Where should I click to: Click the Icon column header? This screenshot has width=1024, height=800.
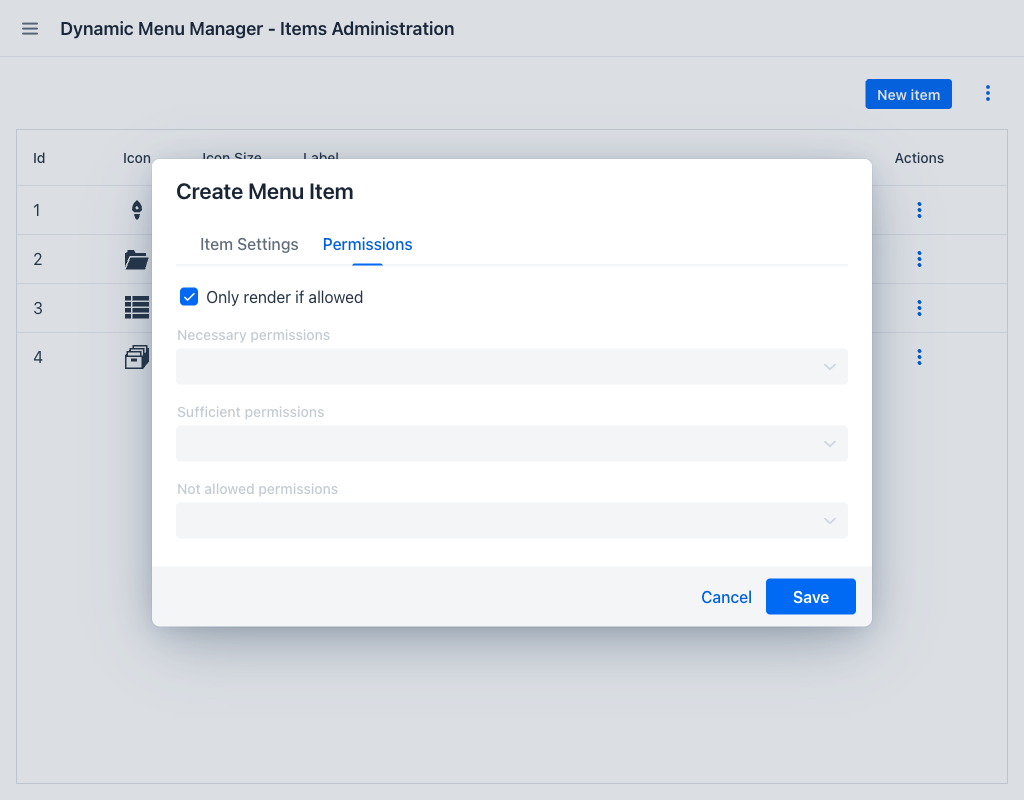click(136, 158)
